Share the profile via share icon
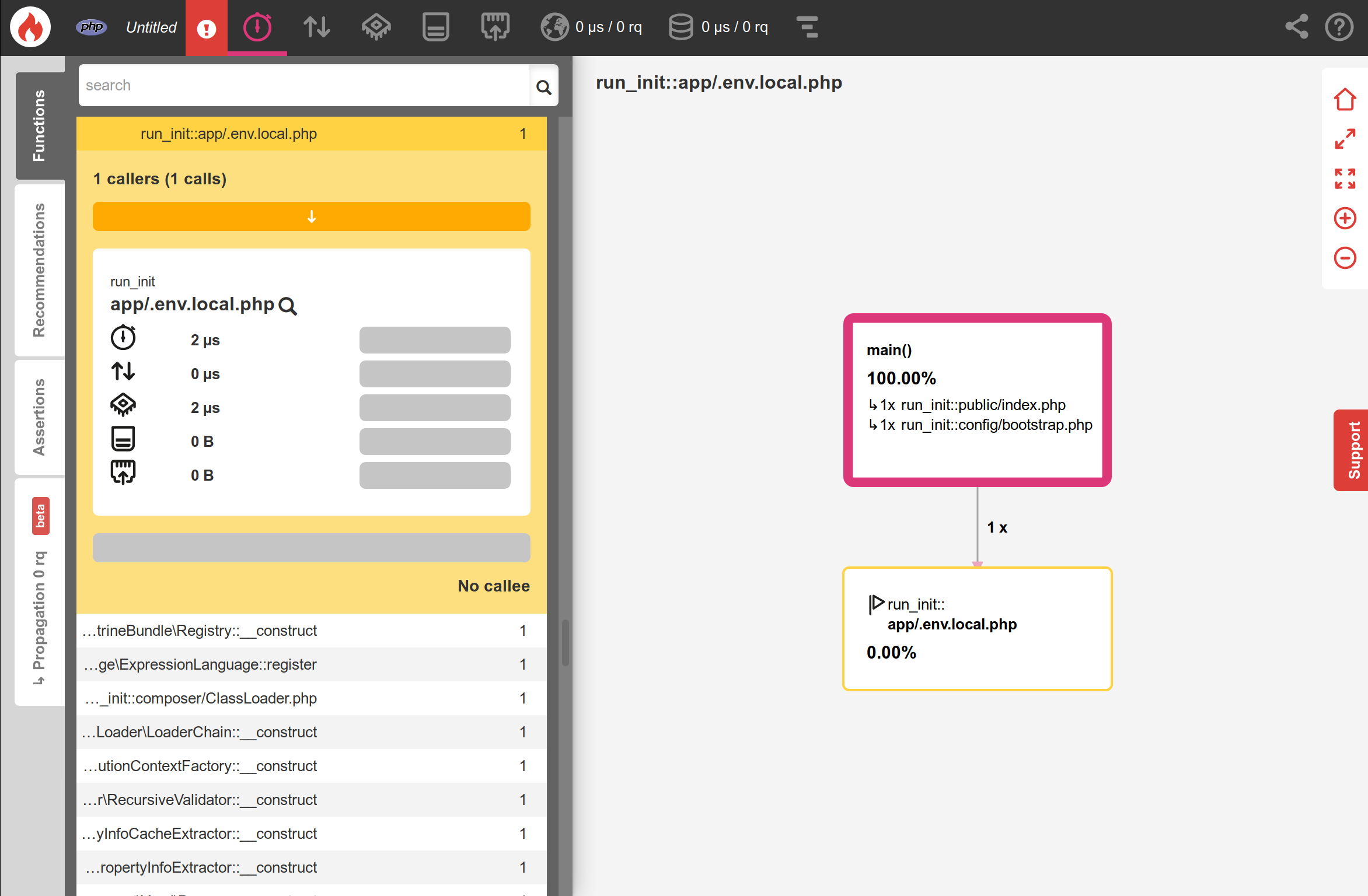The width and height of the screenshot is (1368, 896). [1296, 26]
